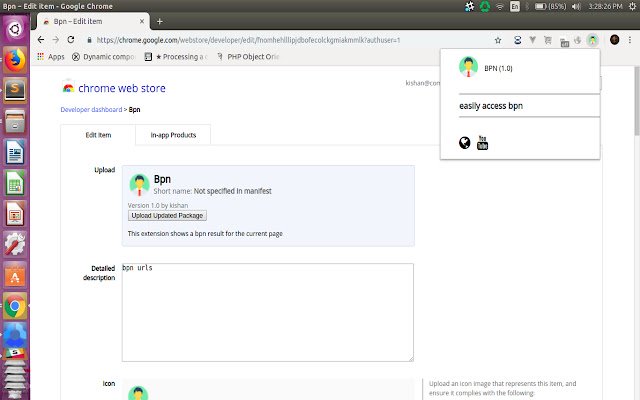
Task: Click the shopping cart extension icon
Action: pyautogui.click(x=548, y=40)
